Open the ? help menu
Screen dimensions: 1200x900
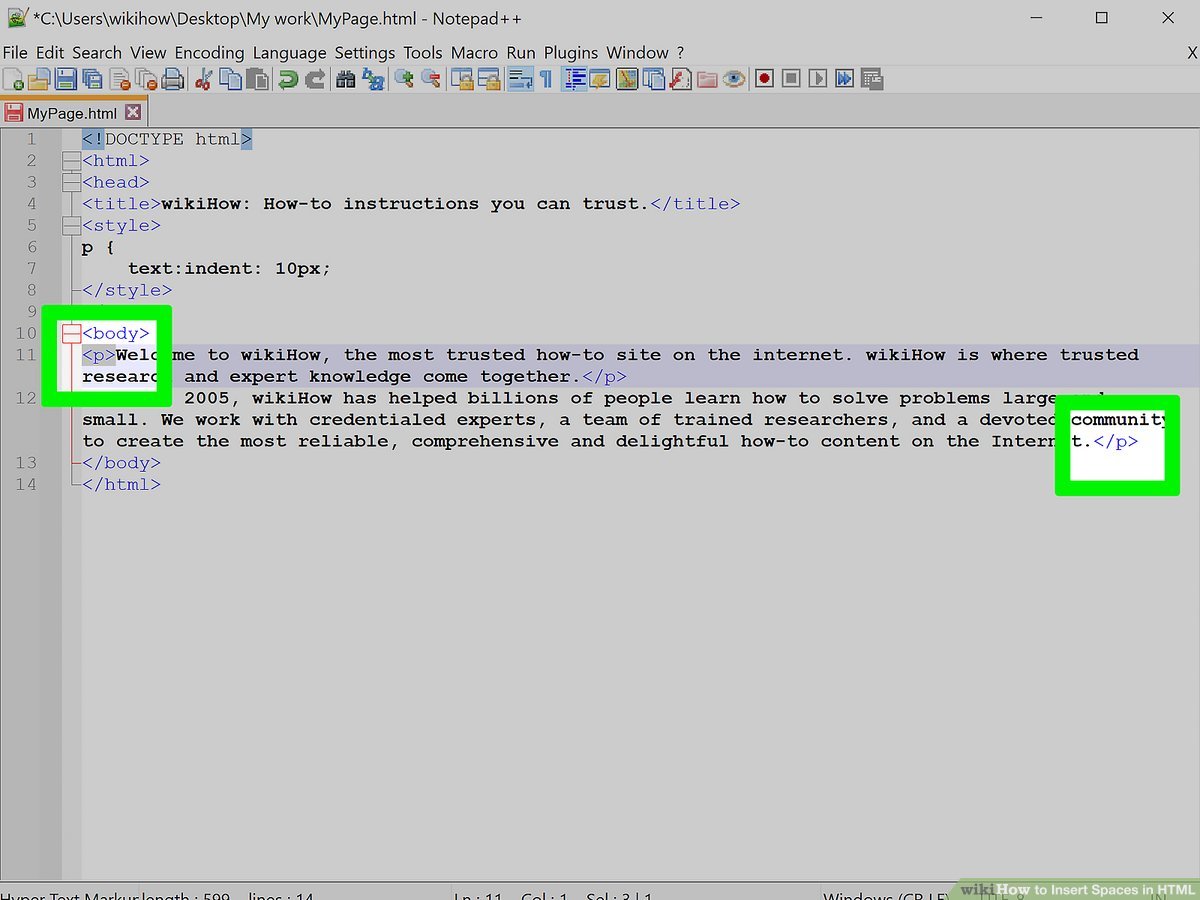680,53
